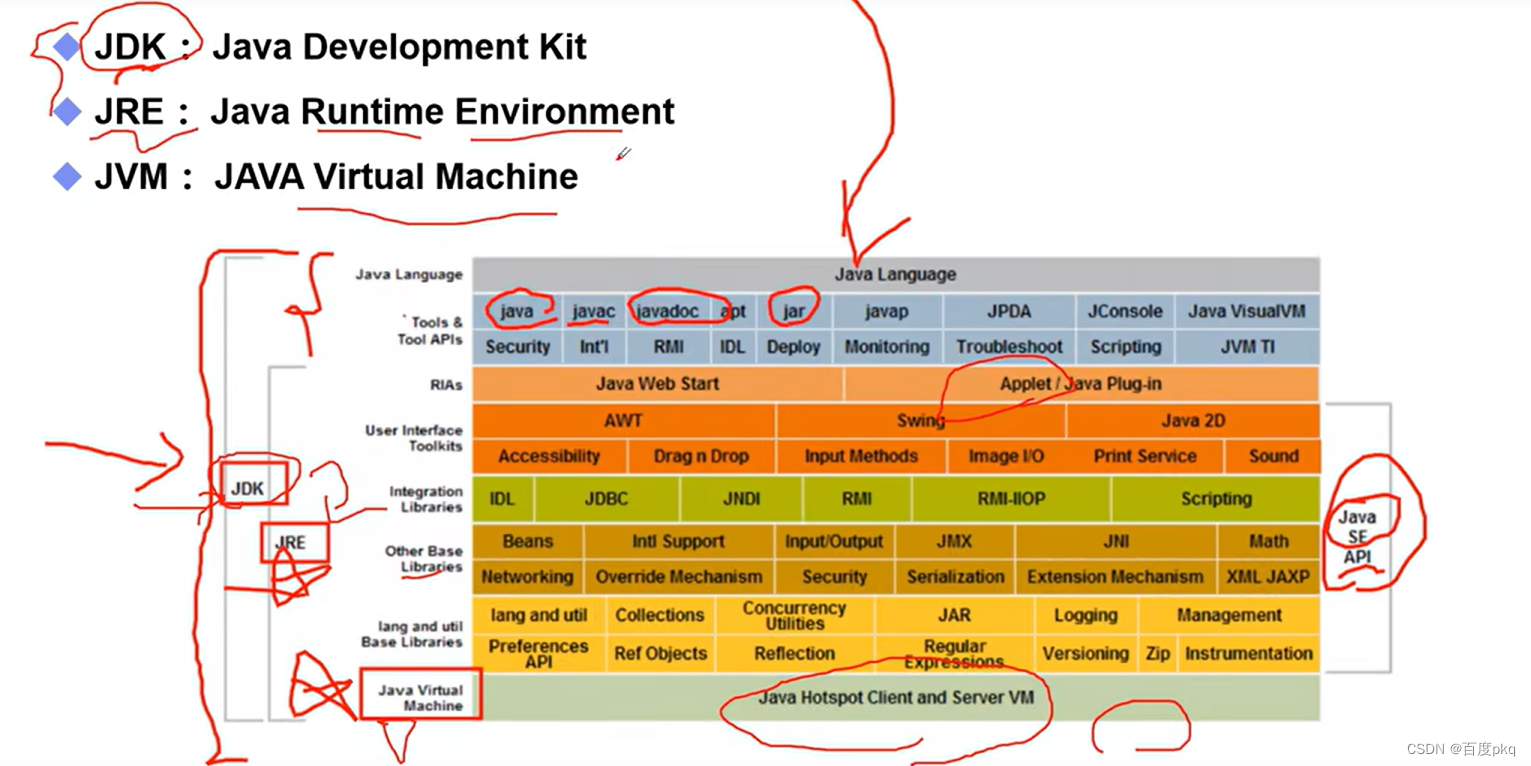Click 'Security' in the blue Tools row
Image resolution: width=1531 pixels, height=766 pixels.
click(x=517, y=347)
